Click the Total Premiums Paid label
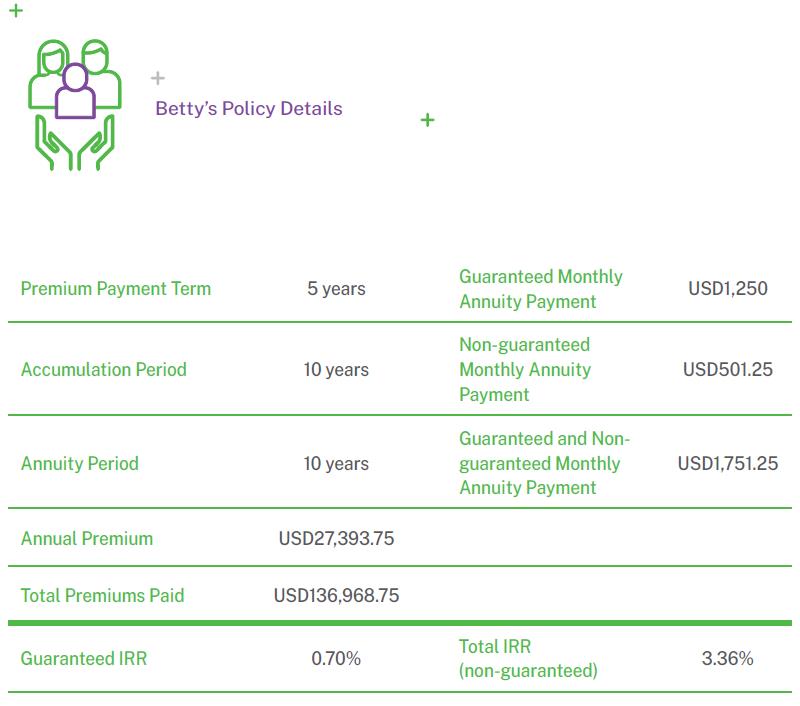Screen dimensions: 800x706 [x=103, y=595]
